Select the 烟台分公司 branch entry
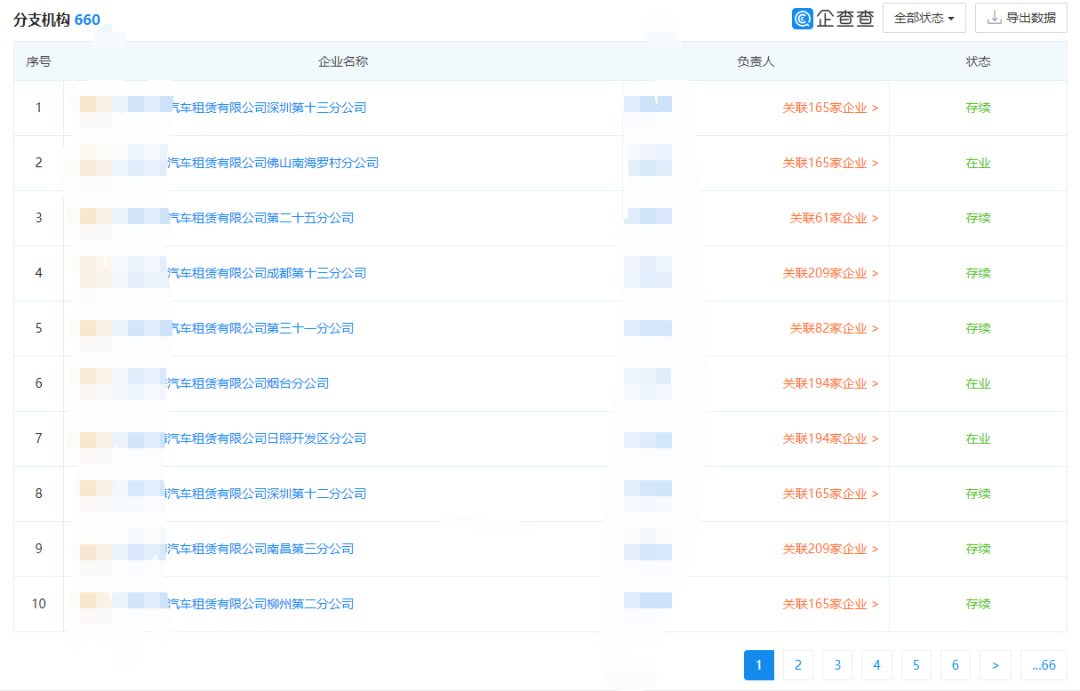 (247, 383)
